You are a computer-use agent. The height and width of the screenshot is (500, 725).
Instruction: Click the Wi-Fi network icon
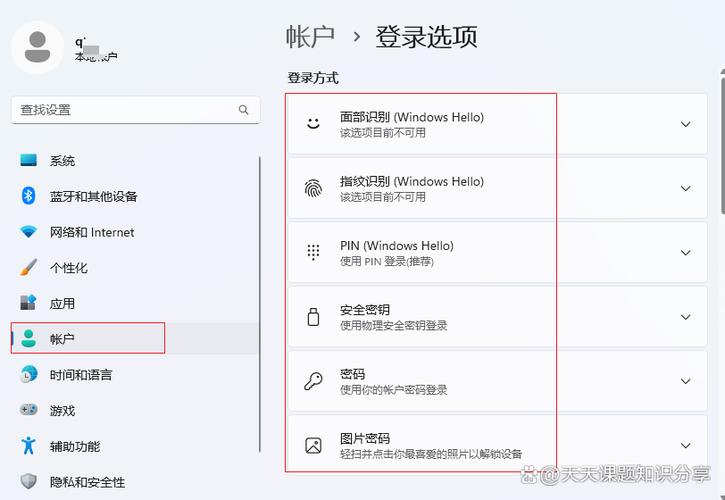coord(28,231)
